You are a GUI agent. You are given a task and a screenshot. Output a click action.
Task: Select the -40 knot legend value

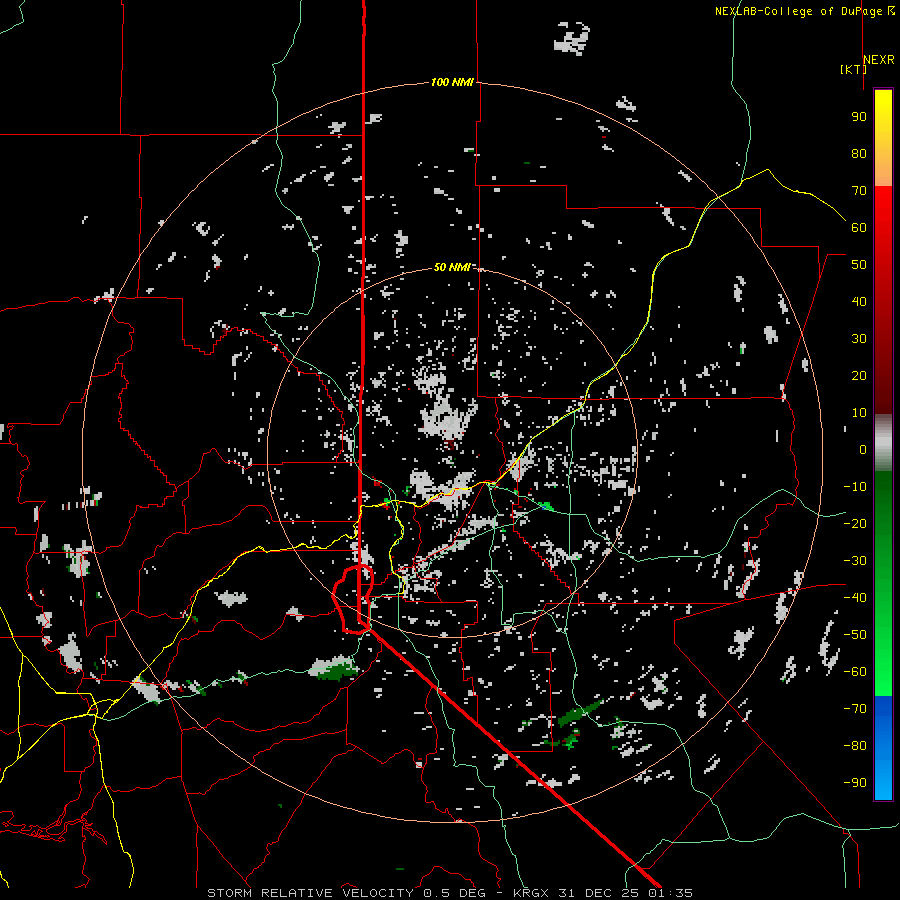click(x=855, y=598)
